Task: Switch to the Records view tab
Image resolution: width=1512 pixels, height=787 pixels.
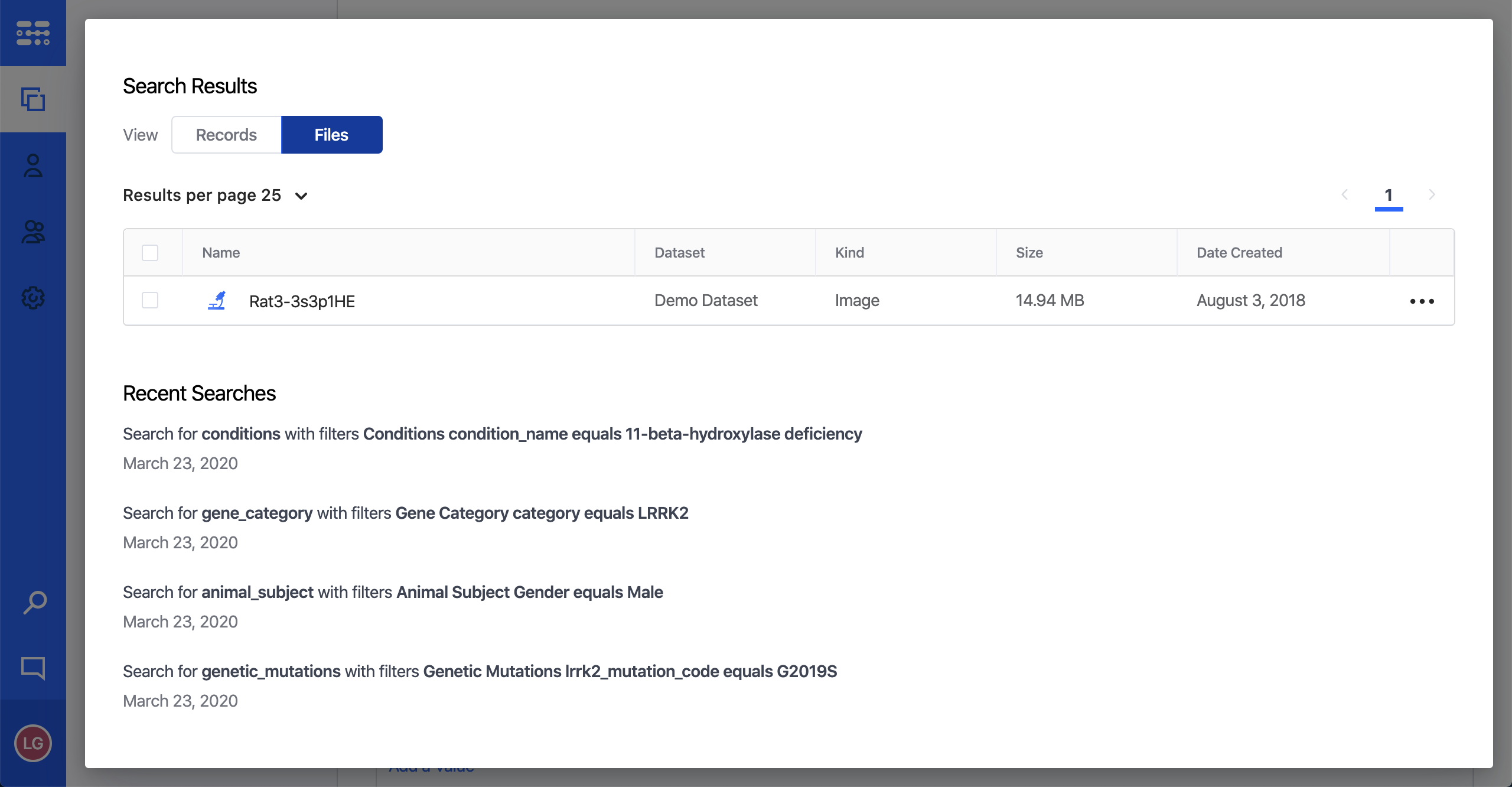Action: 226,135
